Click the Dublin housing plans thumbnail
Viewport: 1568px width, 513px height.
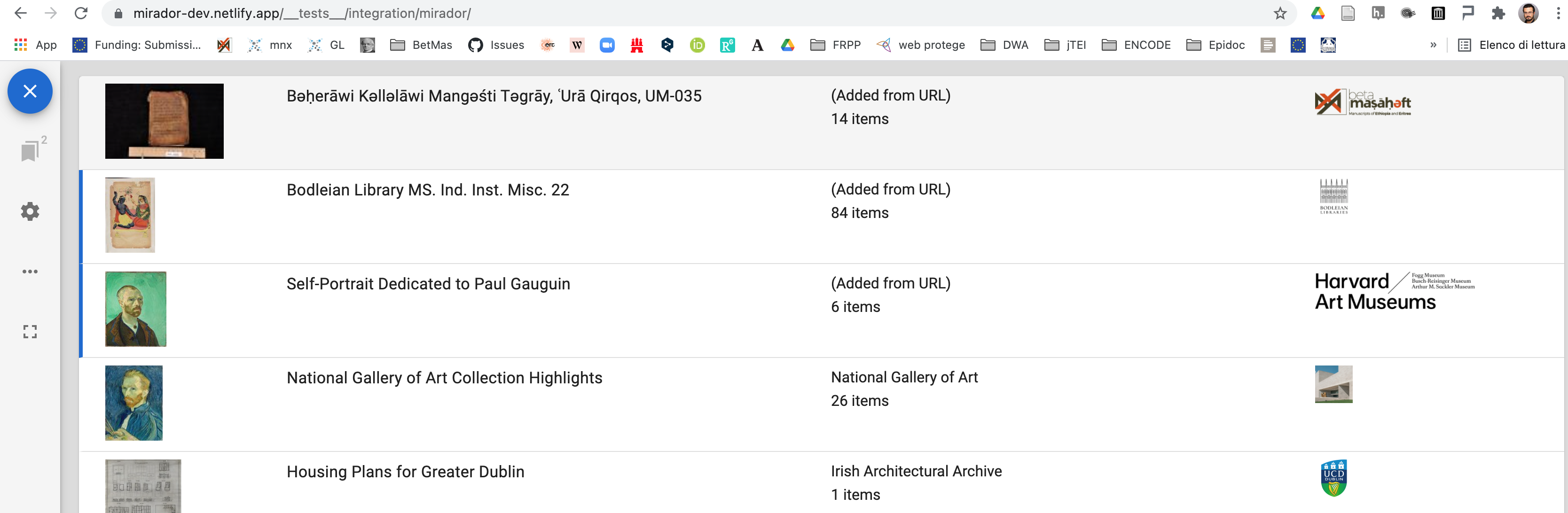(x=143, y=486)
